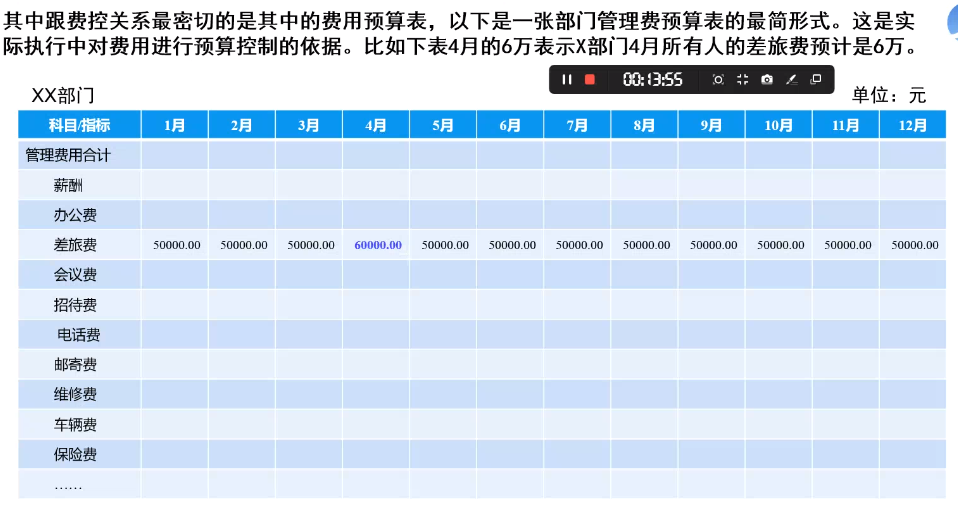Select the 9月 column header

pos(712,125)
